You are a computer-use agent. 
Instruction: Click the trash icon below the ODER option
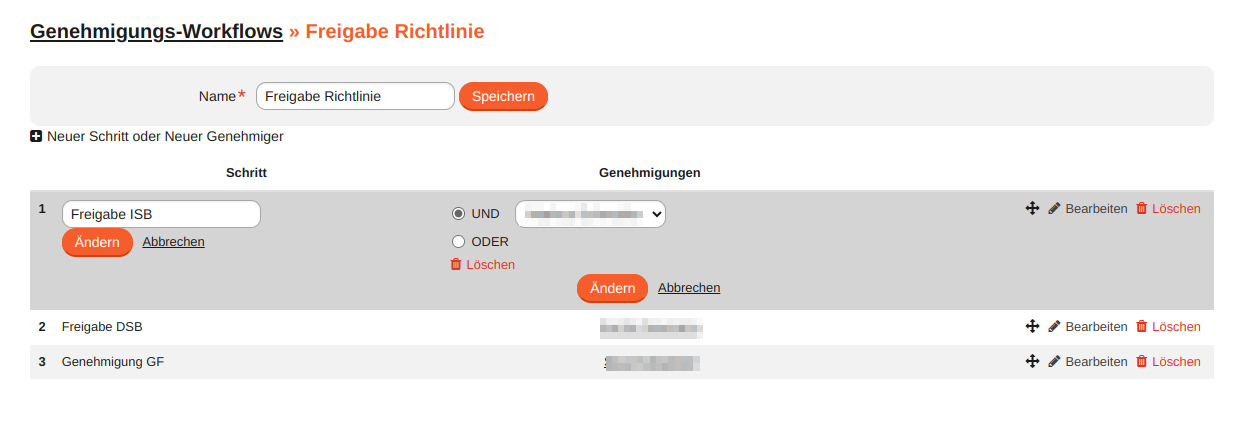coord(456,265)
